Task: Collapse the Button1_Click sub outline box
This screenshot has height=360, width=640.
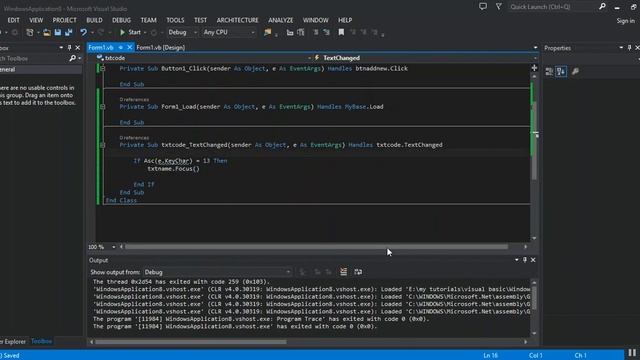Action: coord(102,69)
